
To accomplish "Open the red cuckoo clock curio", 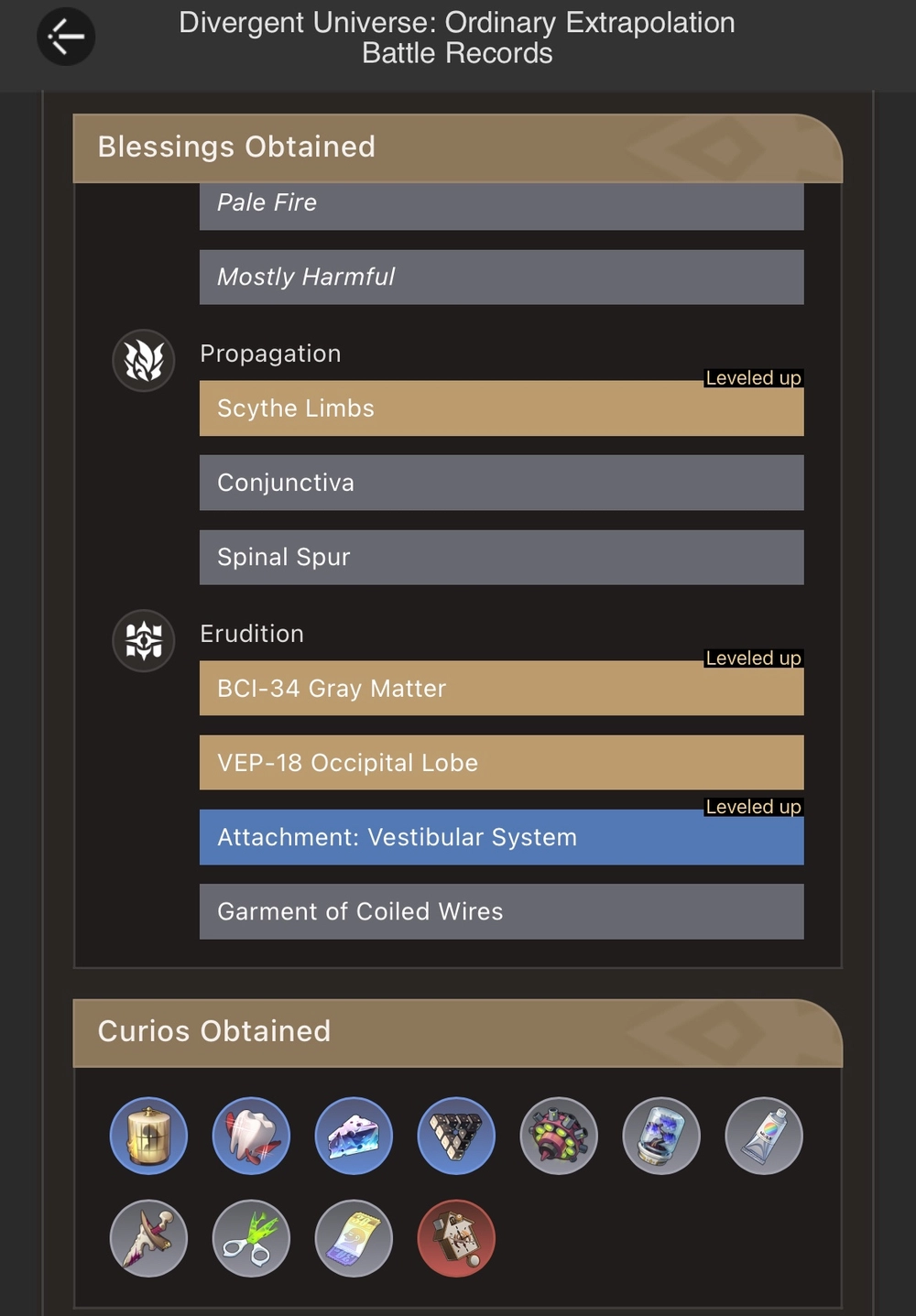I will [x=456, y=1238].
